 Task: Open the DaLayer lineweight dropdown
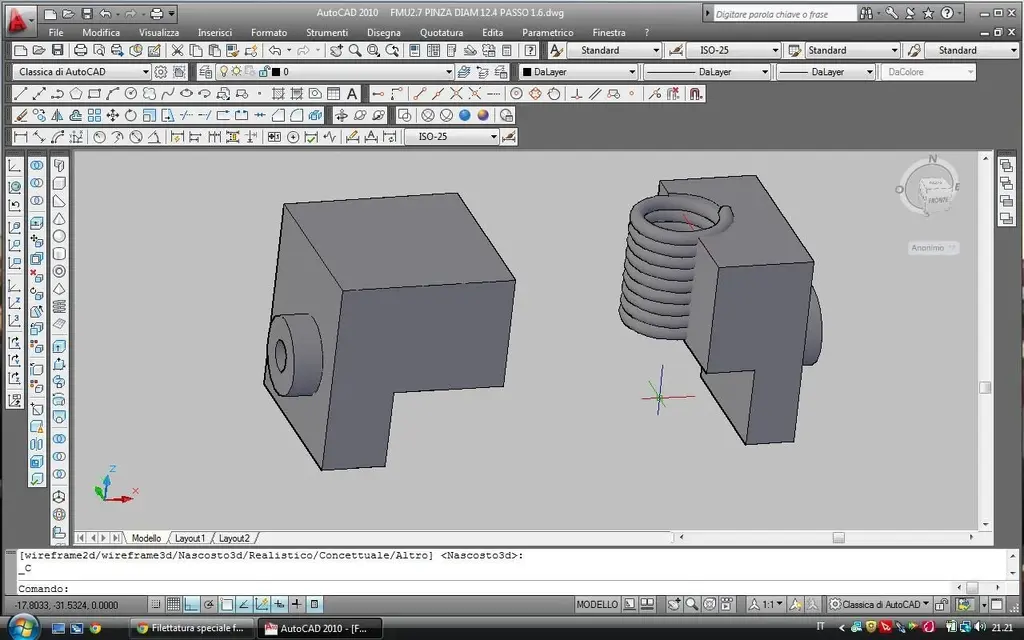tap(825, 72)
